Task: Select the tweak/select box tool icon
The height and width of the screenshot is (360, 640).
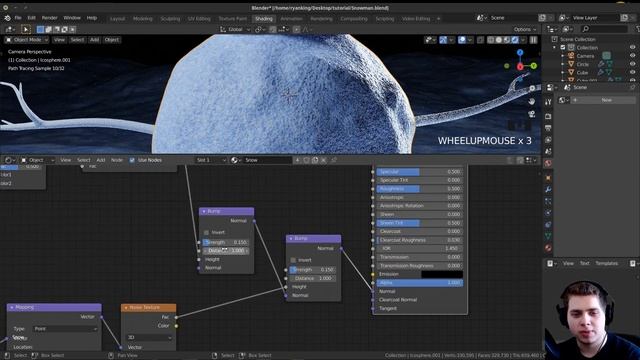Action: (x=26, y=29)
